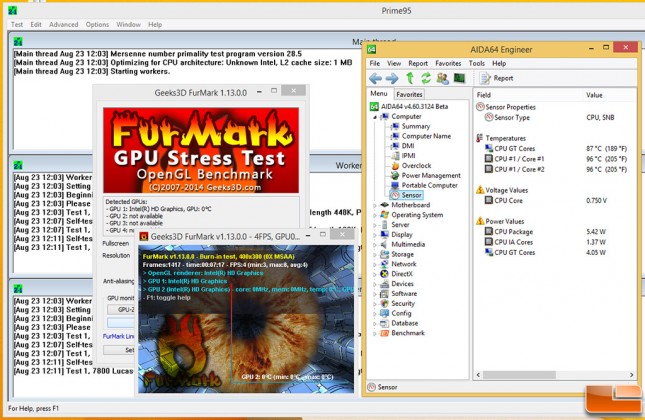Expand the Storage tree node
Viewport: 645px width, 420px height.
pyautogui.click(x=375, y=255)
